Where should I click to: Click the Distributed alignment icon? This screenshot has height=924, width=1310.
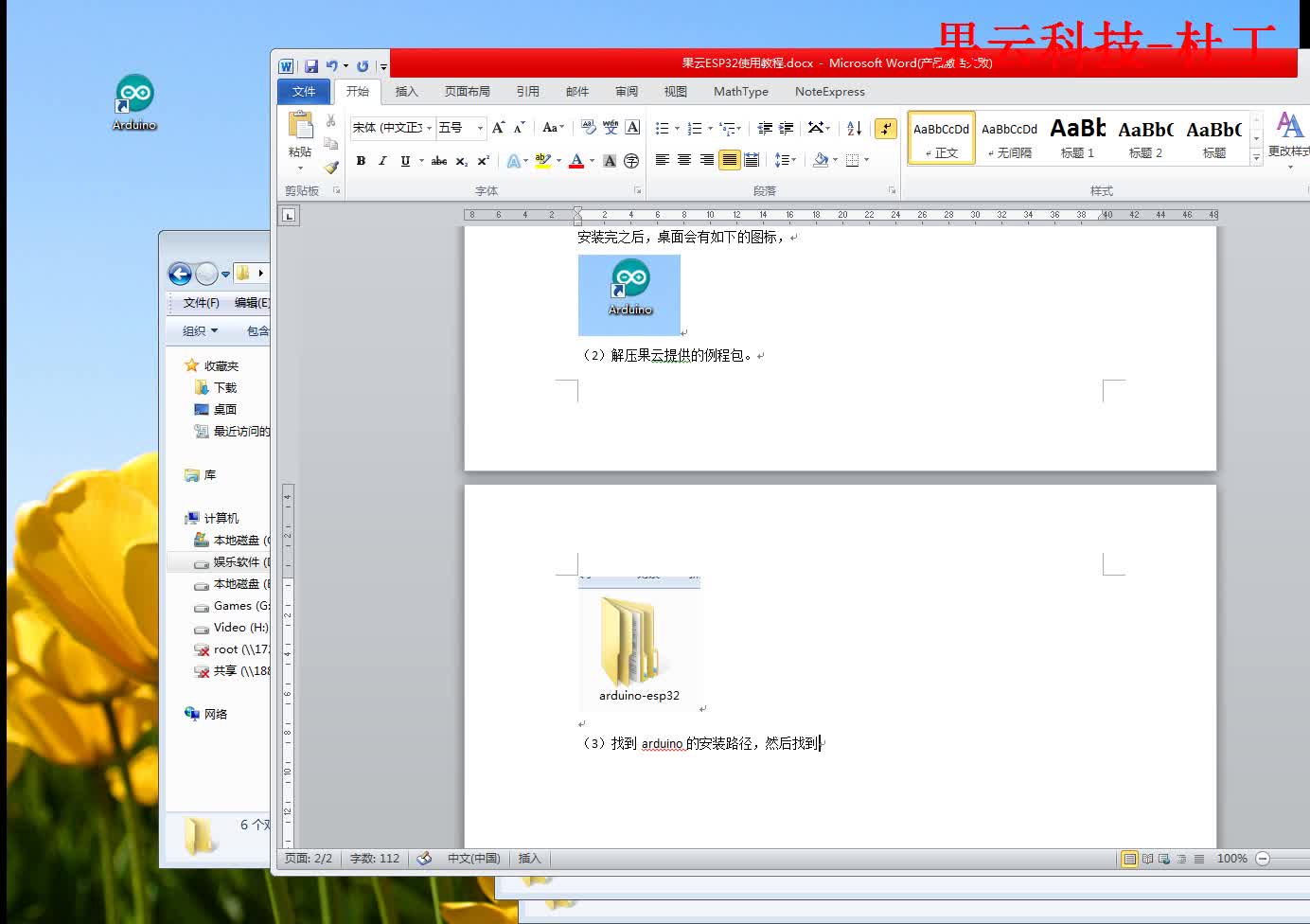pyautogui.click(x=752, y=160)
